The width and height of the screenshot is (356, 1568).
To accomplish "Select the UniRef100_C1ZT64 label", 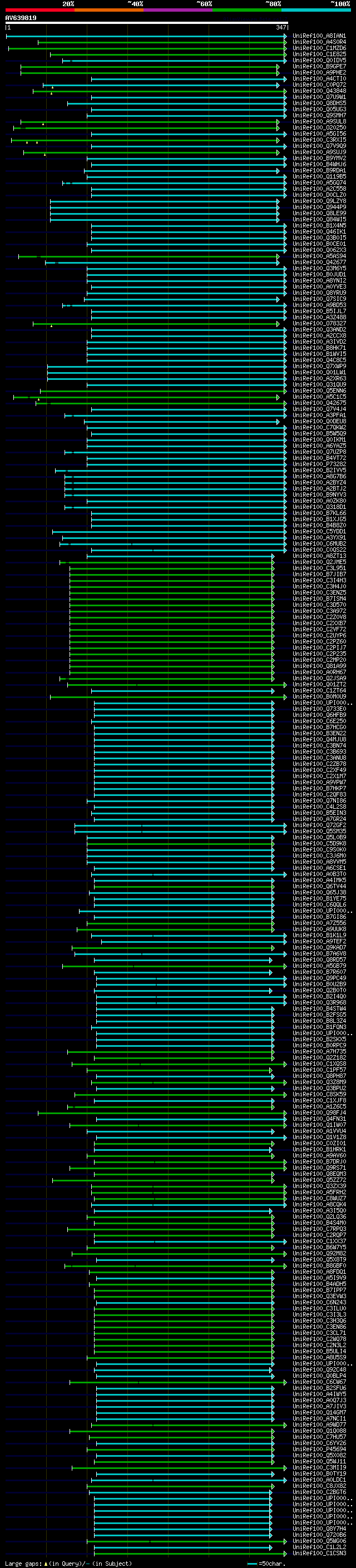I will [x=319, y=690].
